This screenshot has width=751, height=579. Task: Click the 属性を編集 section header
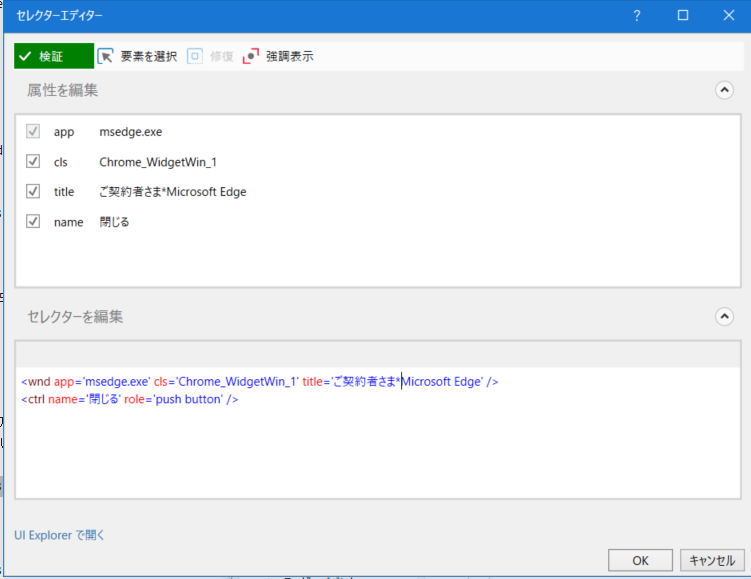[63, 90]
